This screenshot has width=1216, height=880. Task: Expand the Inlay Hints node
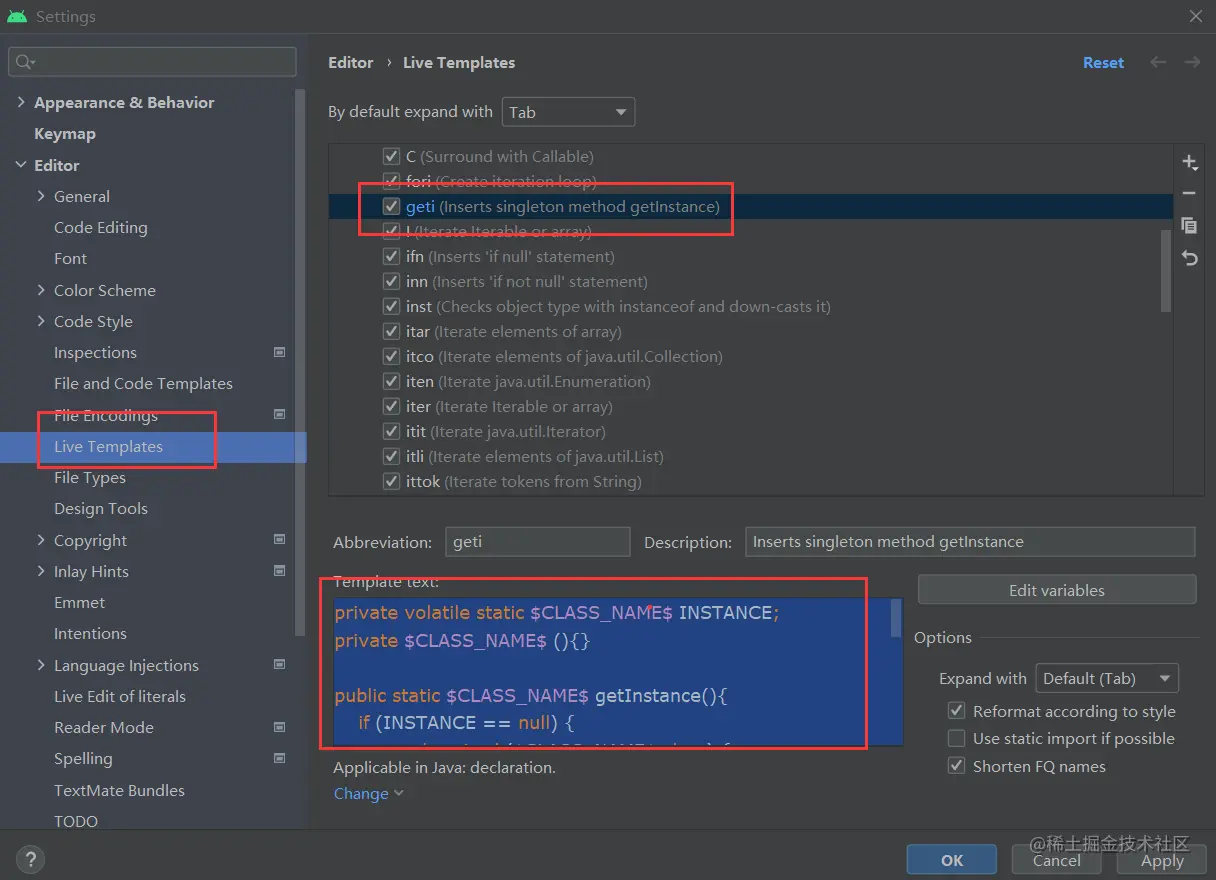point(41,571)
